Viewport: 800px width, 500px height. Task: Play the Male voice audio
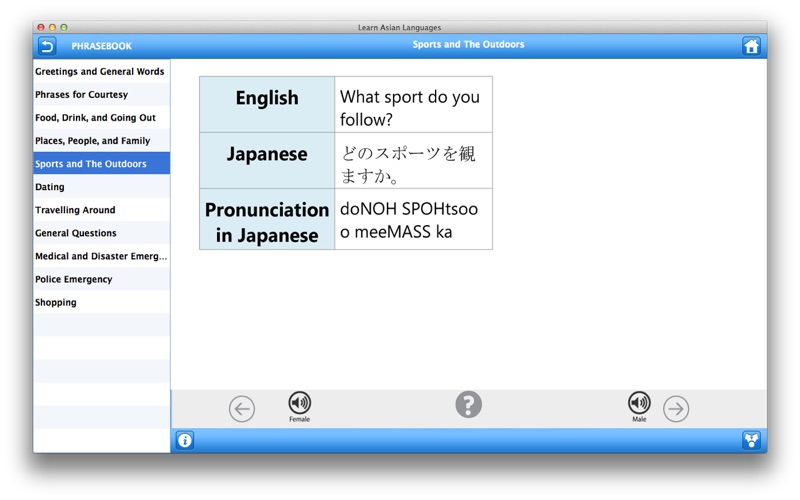(639, 407)
